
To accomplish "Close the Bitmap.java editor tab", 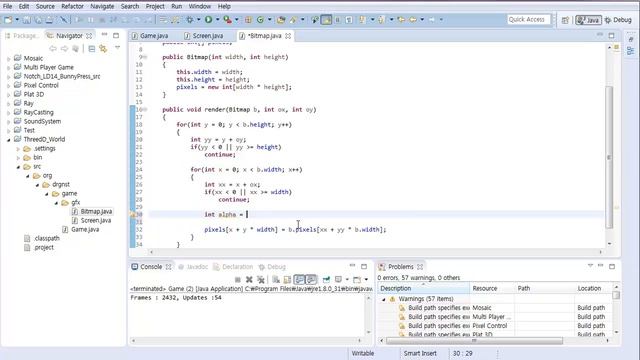I will tap(288, 36).
